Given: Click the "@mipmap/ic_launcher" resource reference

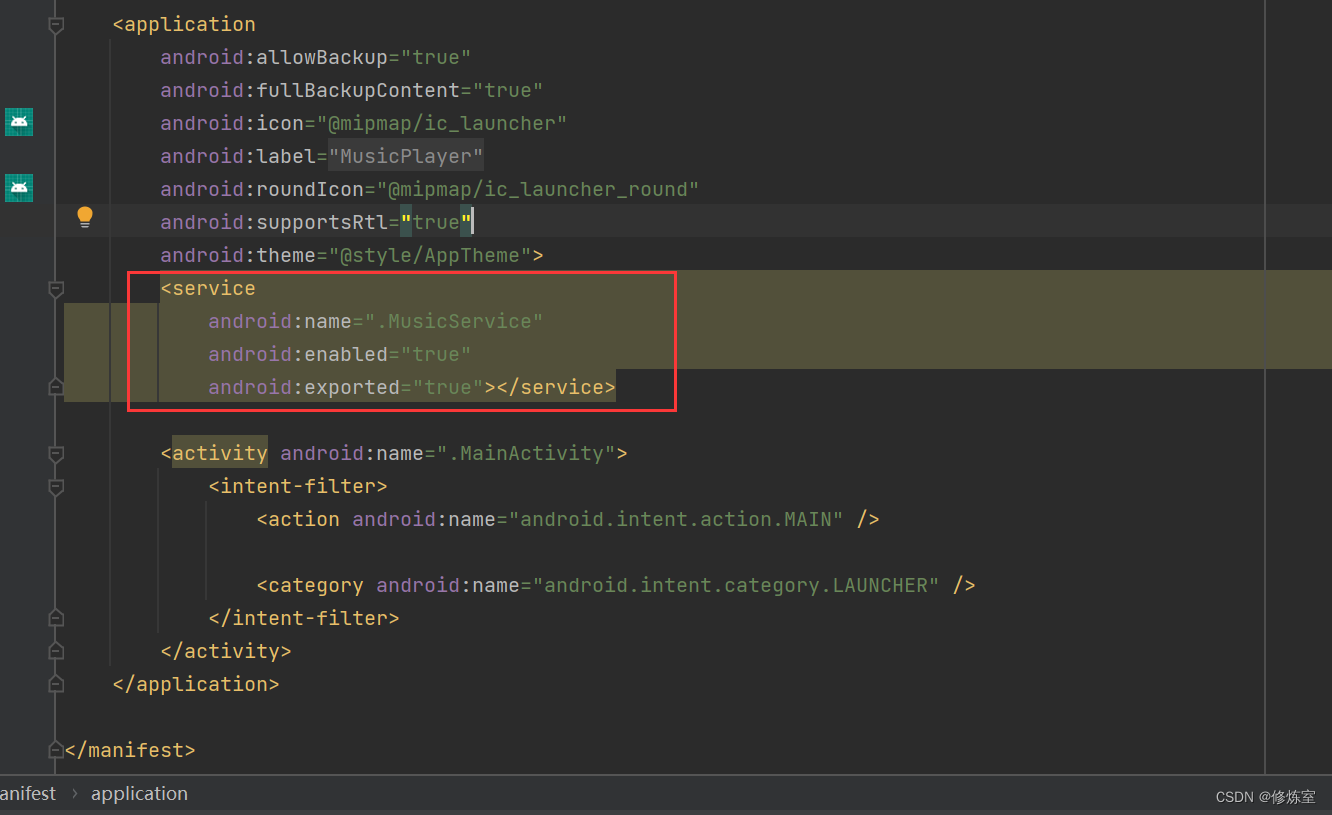Looking at the screenshot, I should [444, 122].
